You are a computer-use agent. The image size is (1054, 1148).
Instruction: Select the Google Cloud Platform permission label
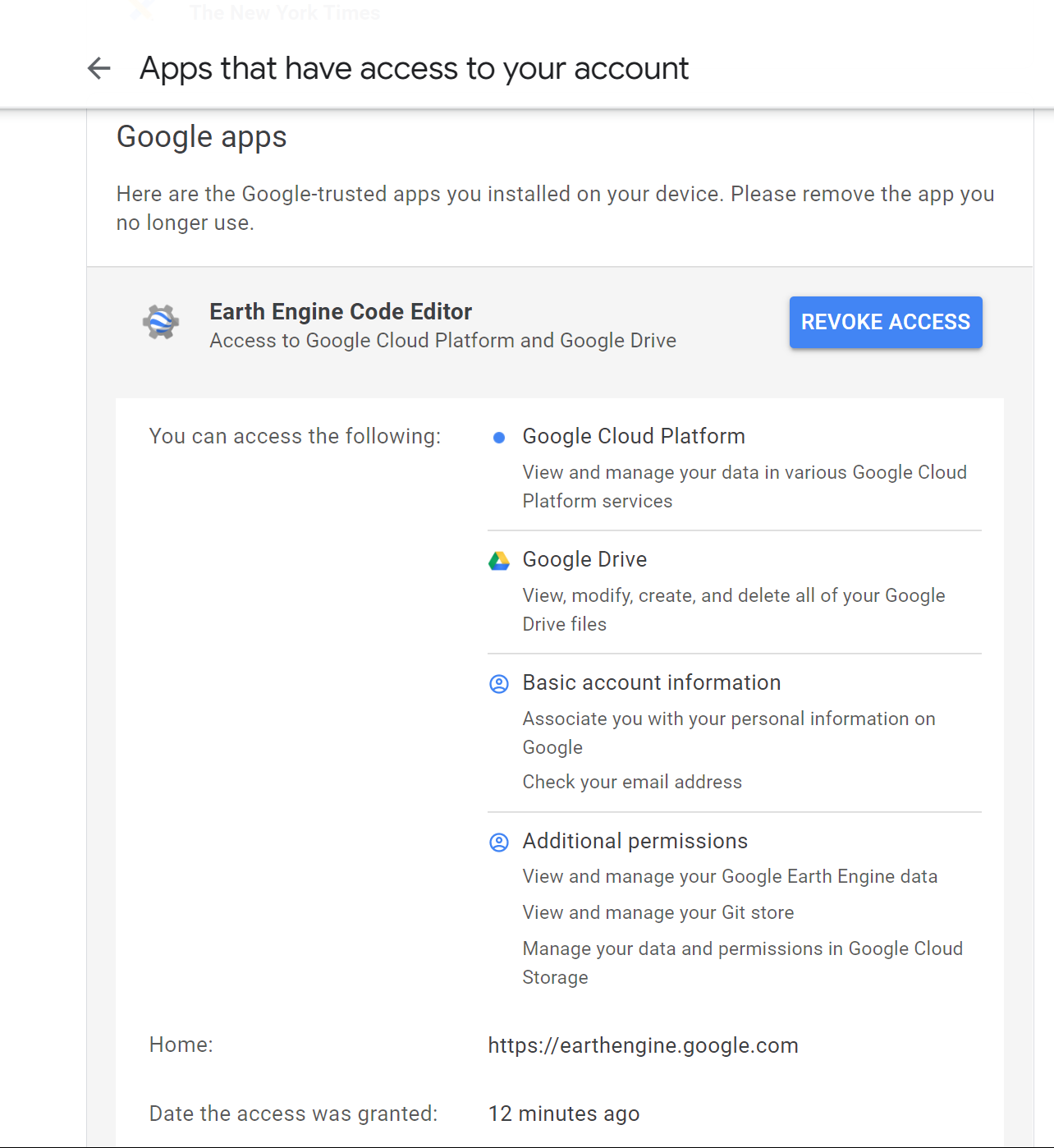pyautogui.click(x=634, y=436)
